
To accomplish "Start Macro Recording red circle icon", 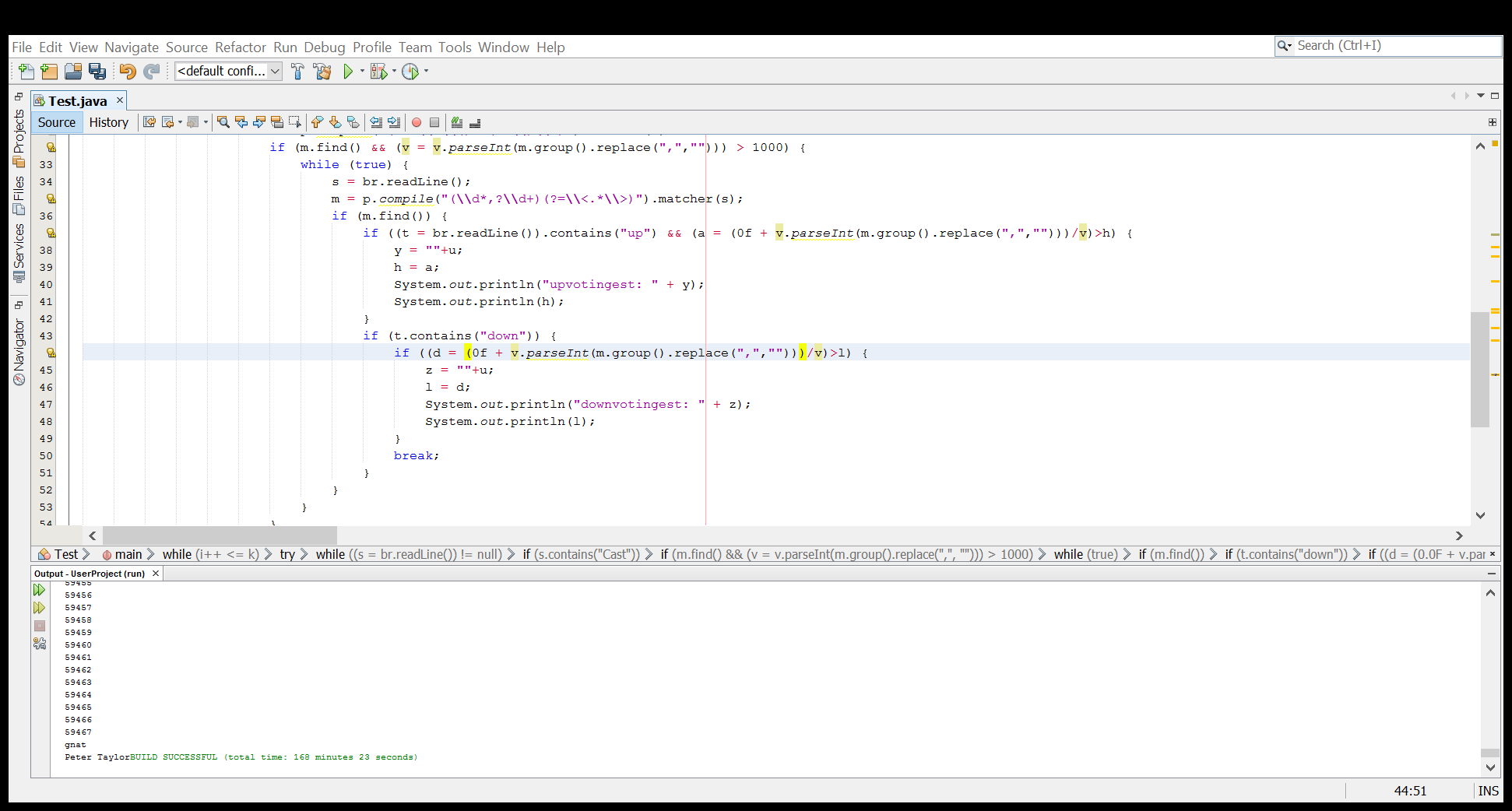I will tap(417, 122).
